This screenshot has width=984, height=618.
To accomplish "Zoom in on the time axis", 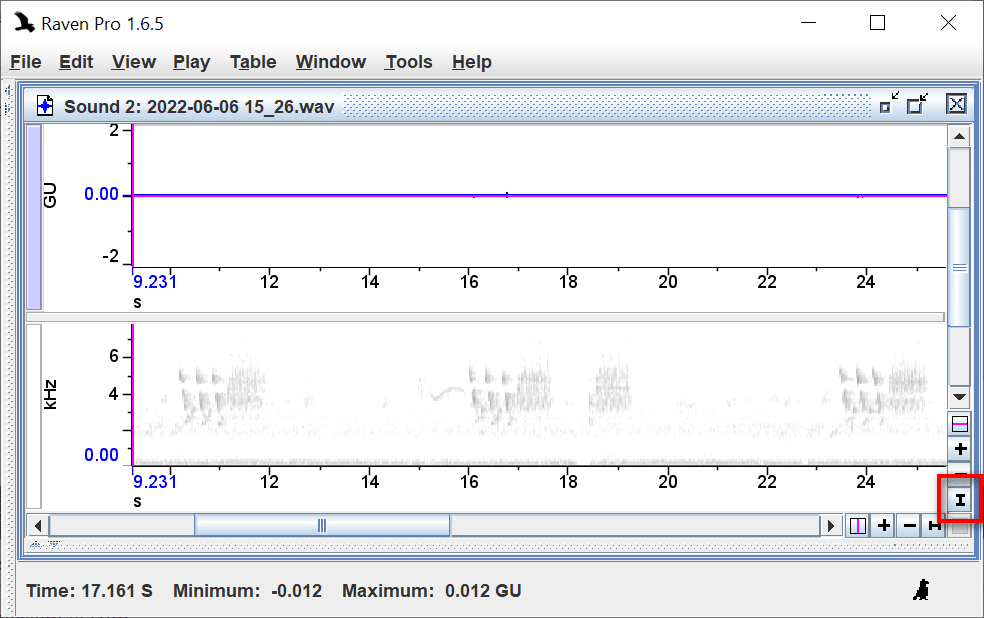I will [x=884, y=525].
